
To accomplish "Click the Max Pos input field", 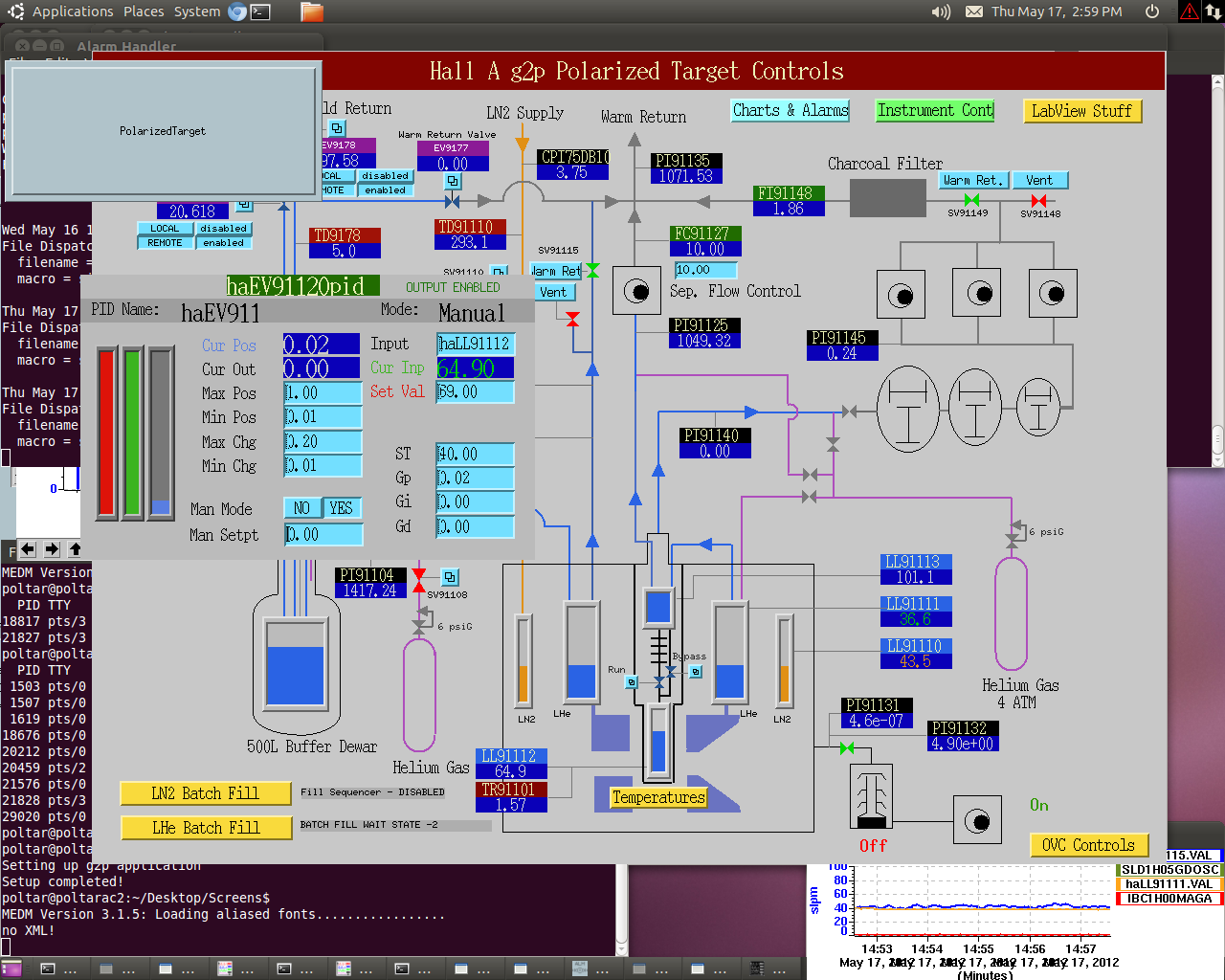I will (x=323, y=393).
